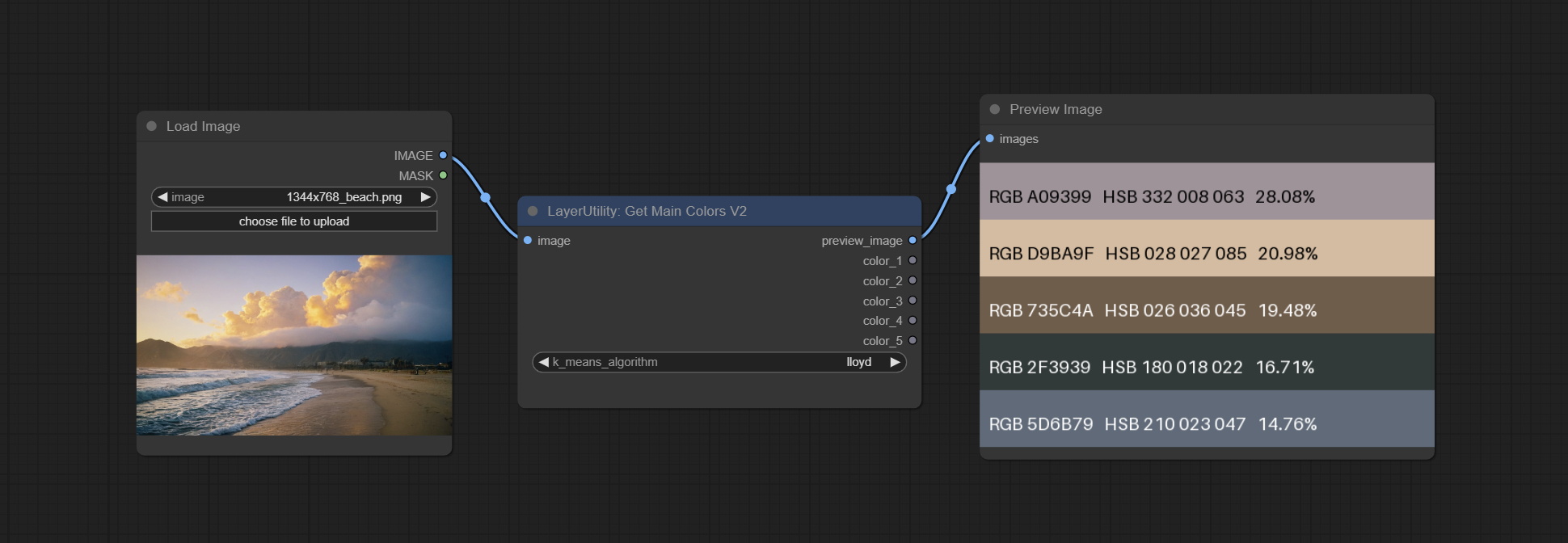Image resolution: width=1568 pixels, height=543 pixels.
Task: Open the 1344x768_beach.png image selector
Action: [294, 197]
